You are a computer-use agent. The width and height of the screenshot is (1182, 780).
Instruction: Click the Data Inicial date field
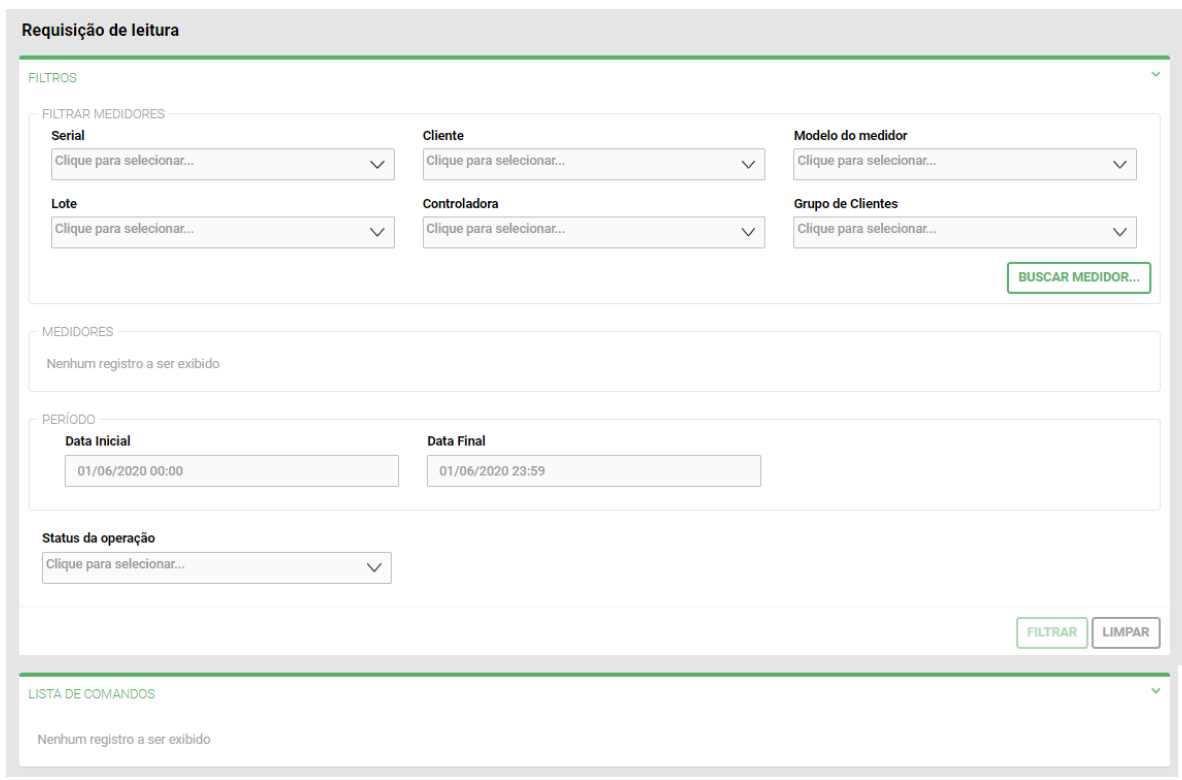231,471
